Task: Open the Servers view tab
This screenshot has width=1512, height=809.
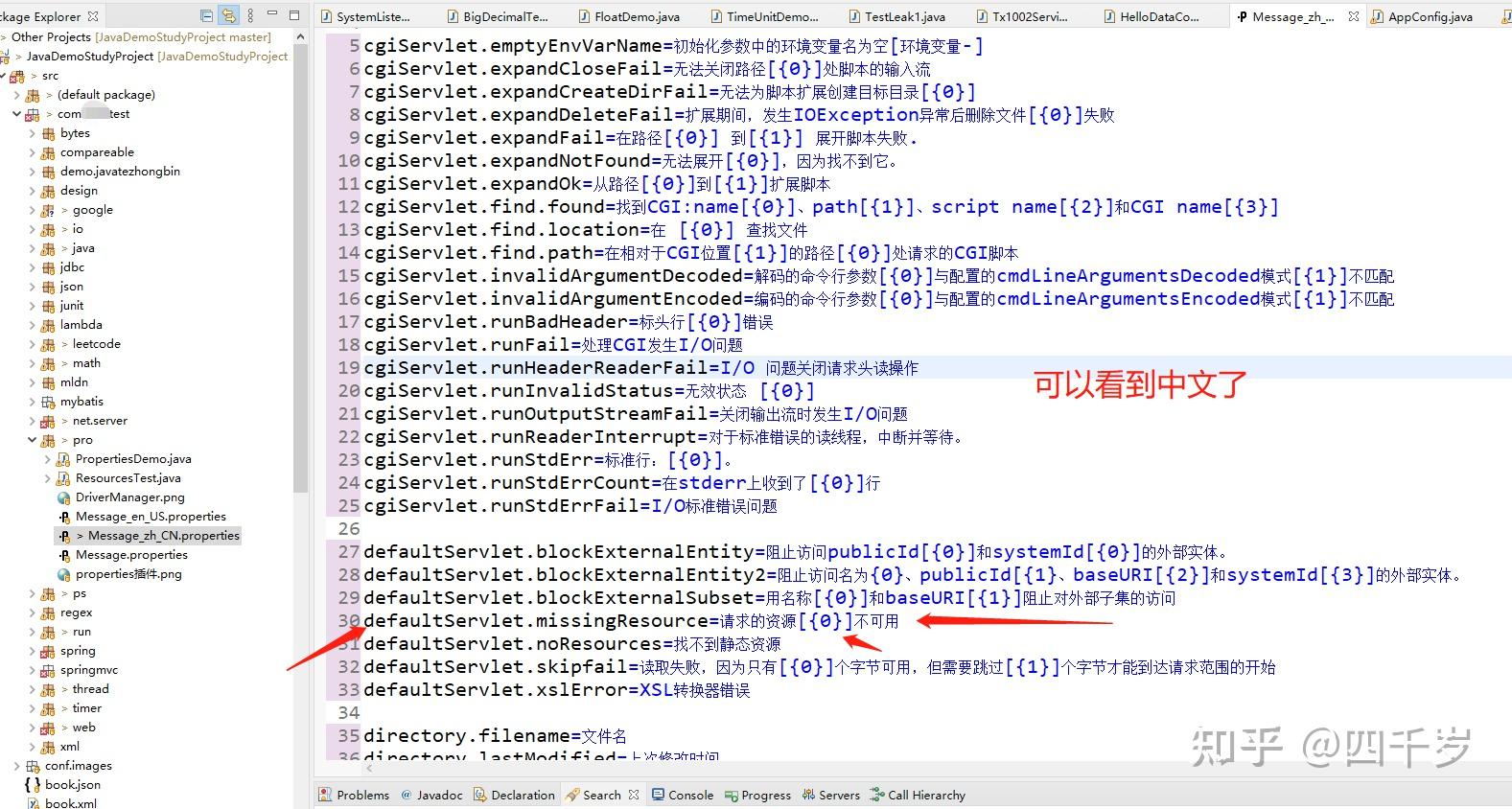Action: coord(831,795)
